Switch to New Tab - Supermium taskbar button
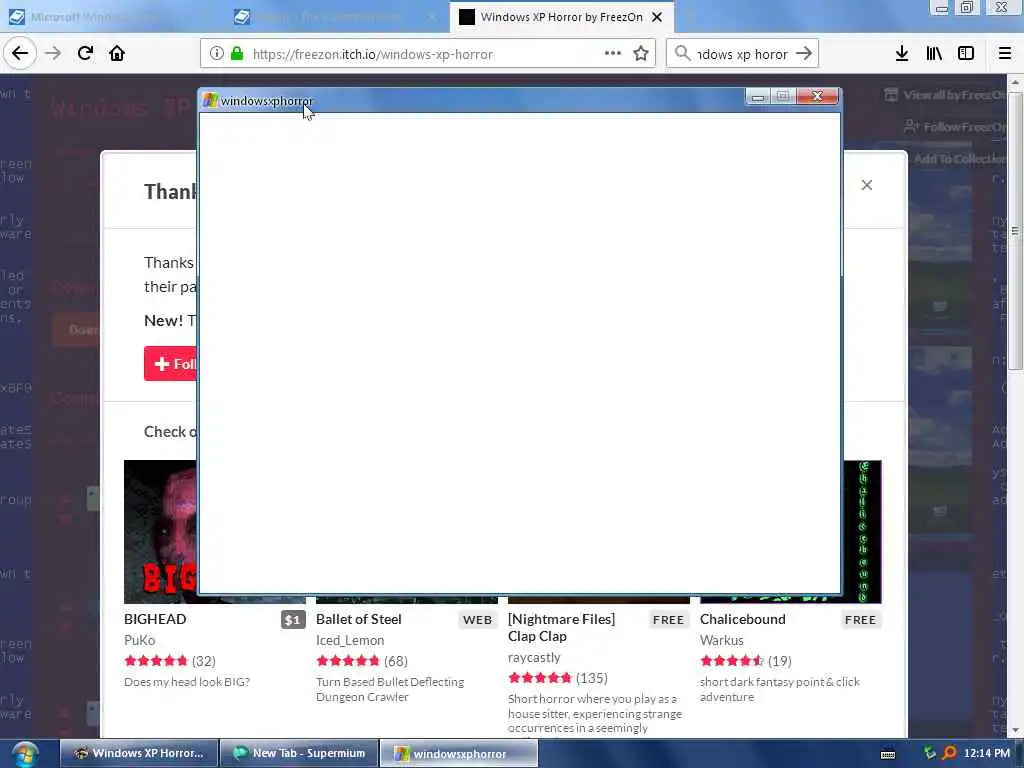 point(299,753)
